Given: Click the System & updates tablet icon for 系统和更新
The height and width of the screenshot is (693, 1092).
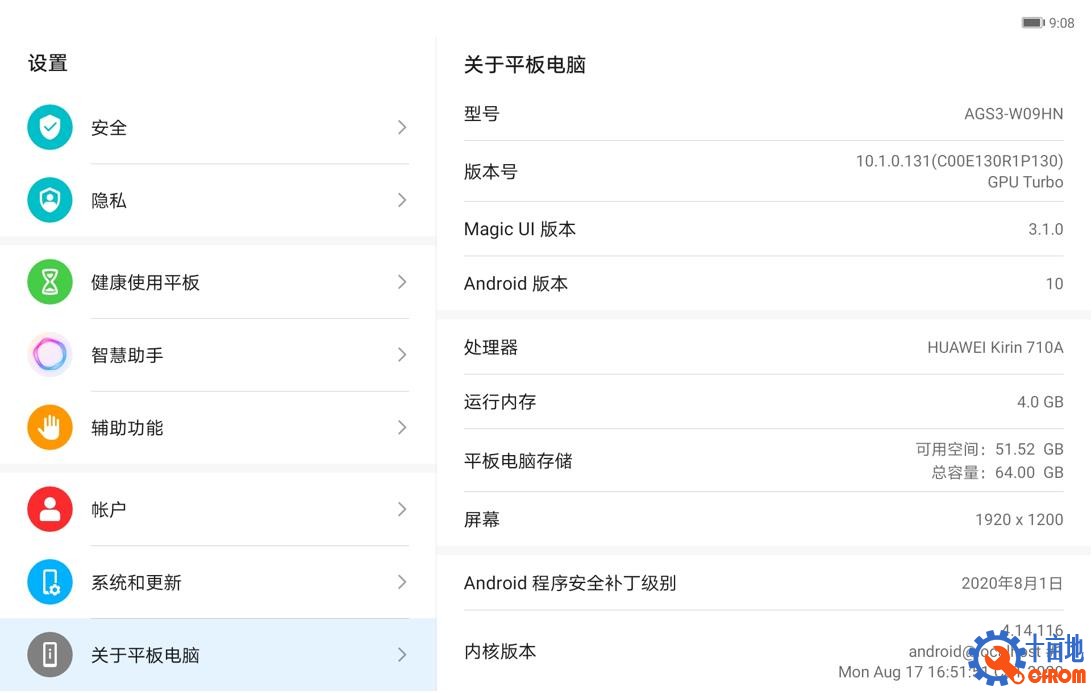Looking at the screenshot, I should click(x=50, y=582).
